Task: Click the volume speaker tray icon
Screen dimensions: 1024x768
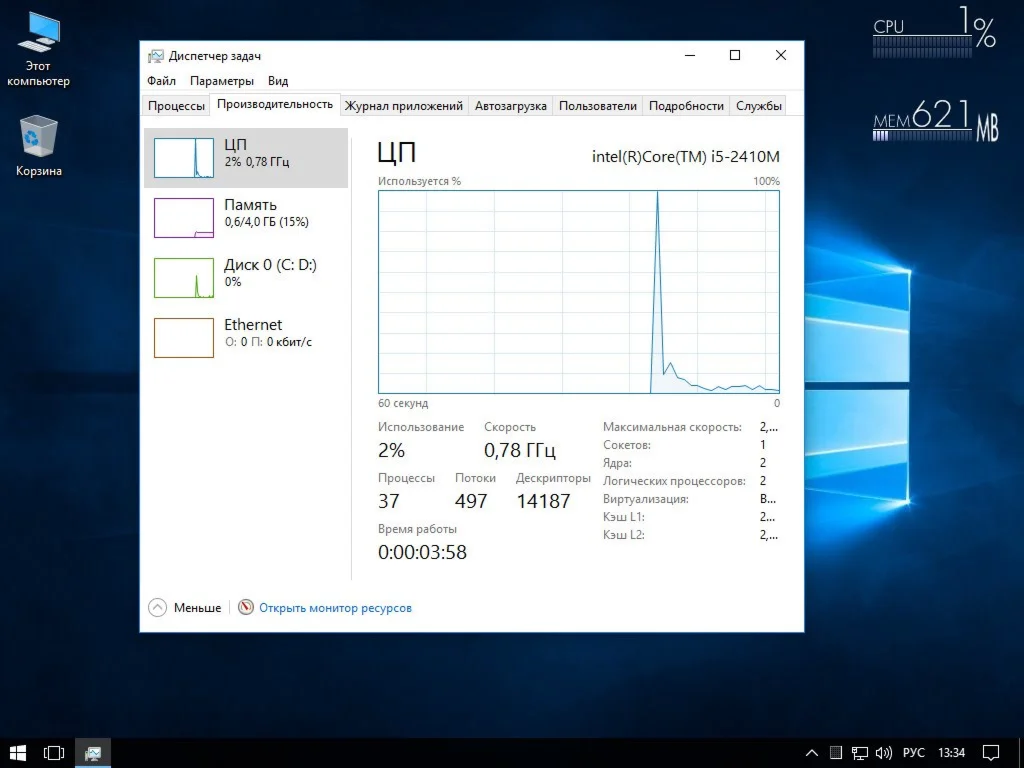Action: tap(884, 752)
